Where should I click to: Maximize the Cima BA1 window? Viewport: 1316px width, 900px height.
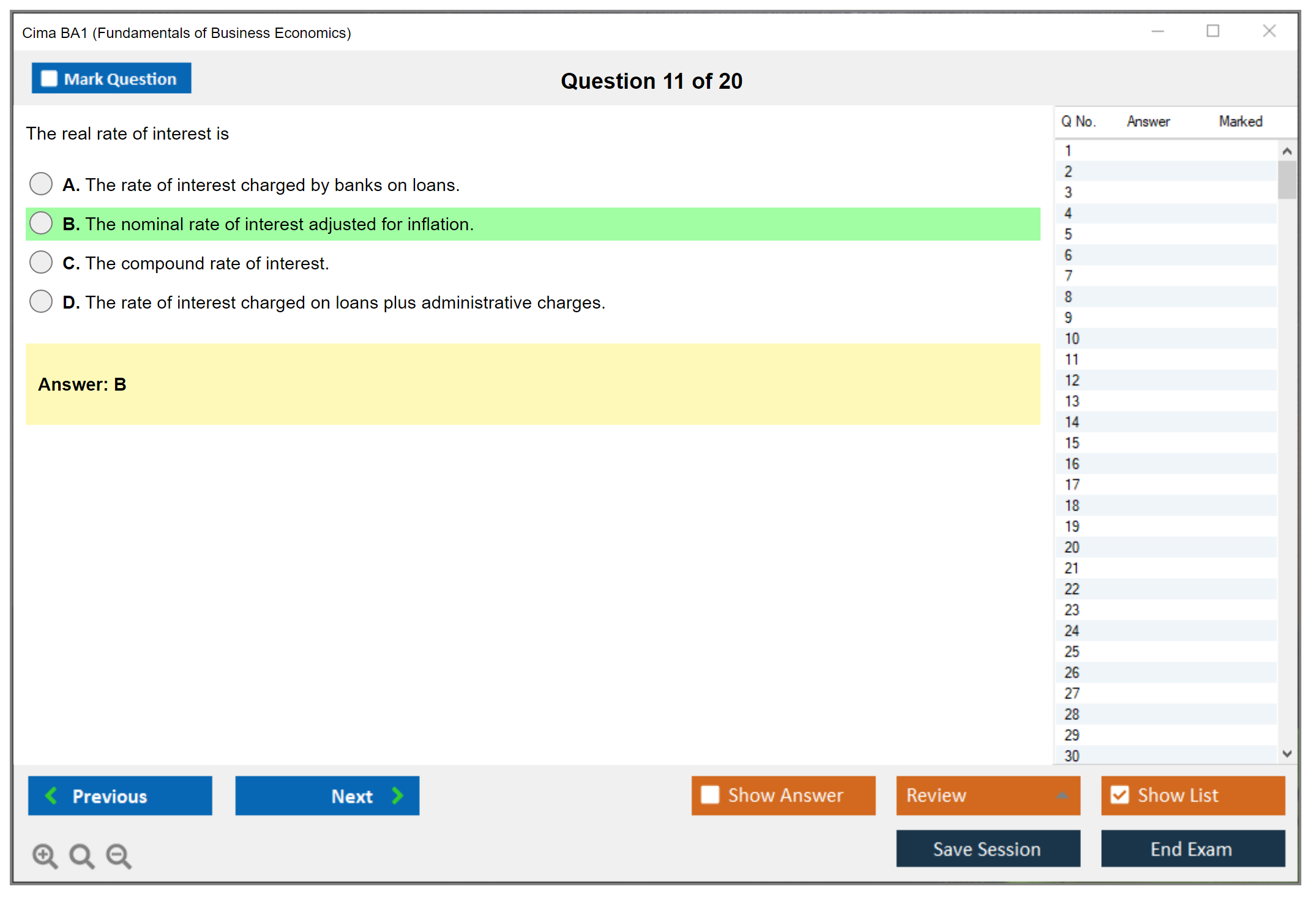1213,31
